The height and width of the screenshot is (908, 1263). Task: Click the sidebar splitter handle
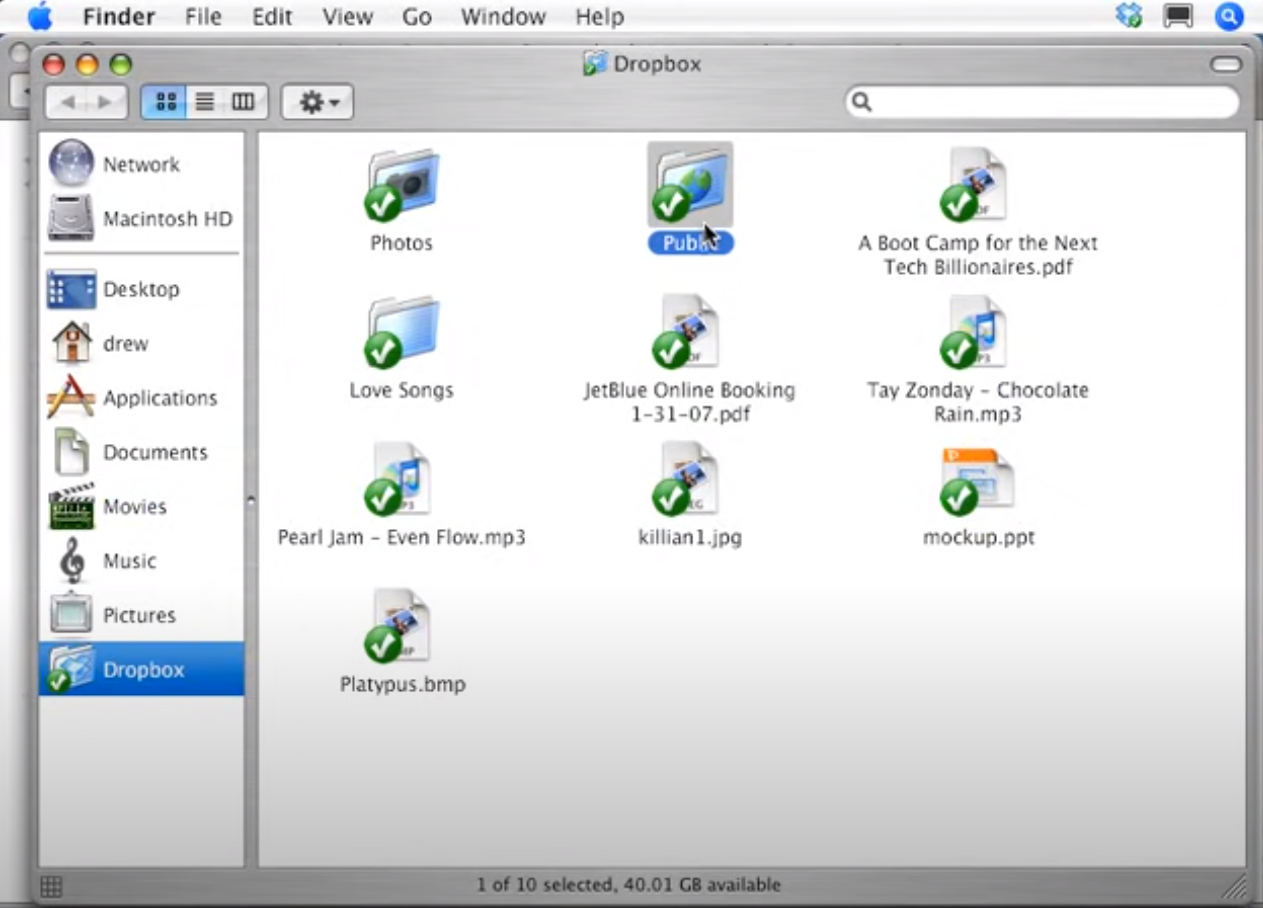click(251, 500)
